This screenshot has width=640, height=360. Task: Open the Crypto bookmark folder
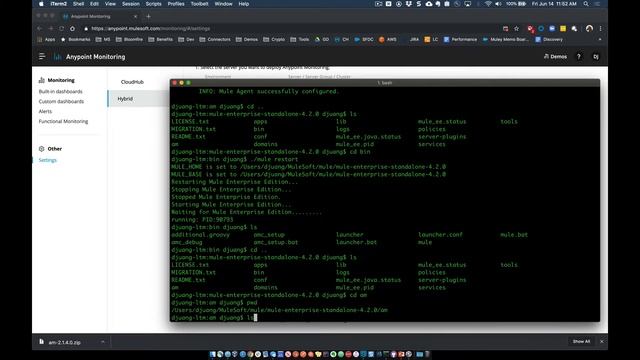point(274,40)
